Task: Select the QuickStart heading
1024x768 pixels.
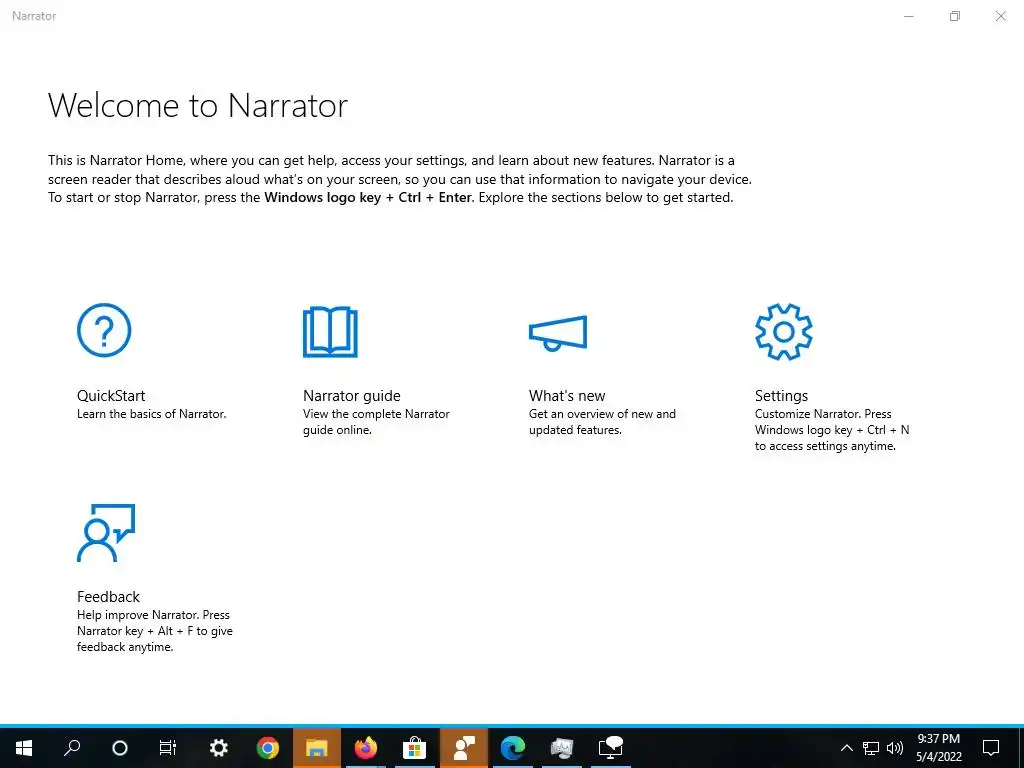Action: coord(111,396)
